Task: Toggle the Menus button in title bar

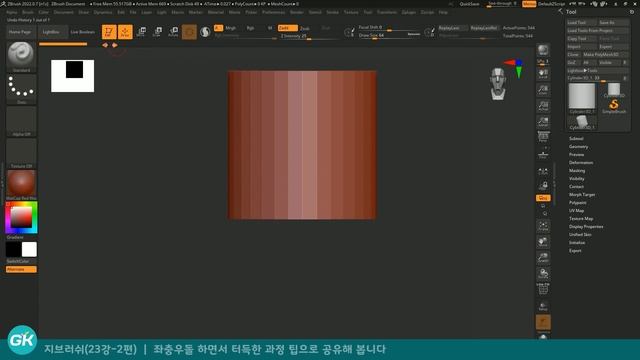Action: click(529, 4)
